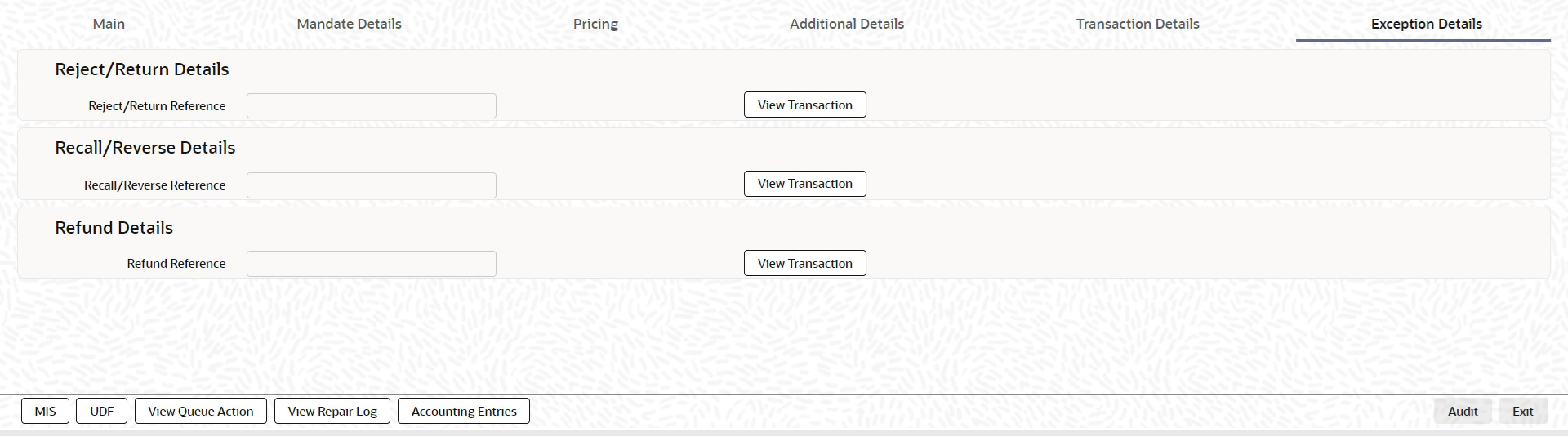
Task: Click the Audit button
Action: click(x=1462, y=411)
